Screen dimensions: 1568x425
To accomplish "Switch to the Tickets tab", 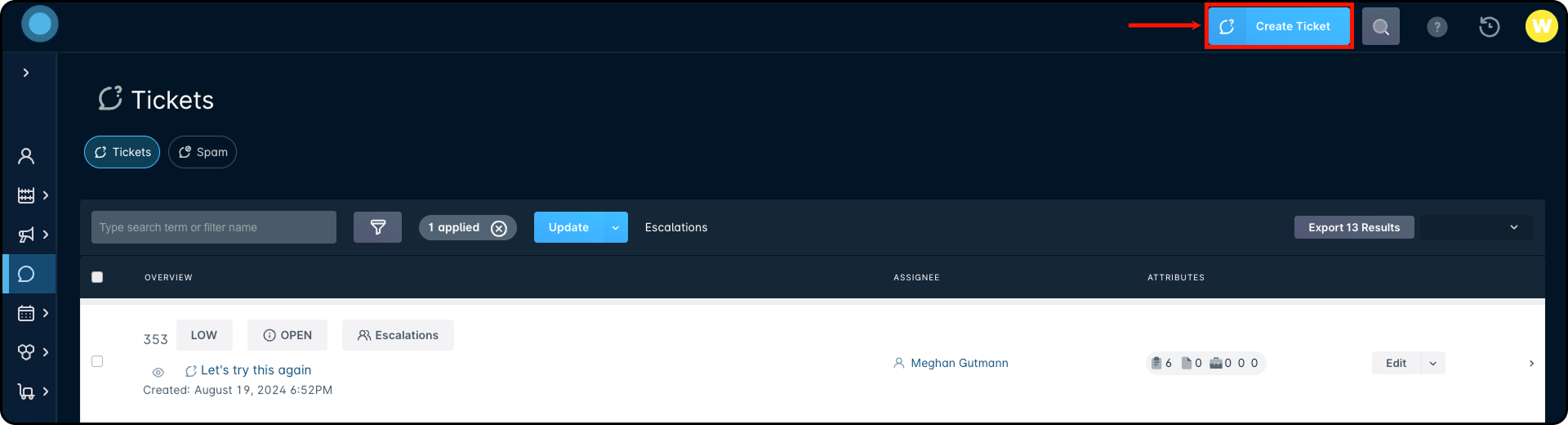I will (122, 152).
